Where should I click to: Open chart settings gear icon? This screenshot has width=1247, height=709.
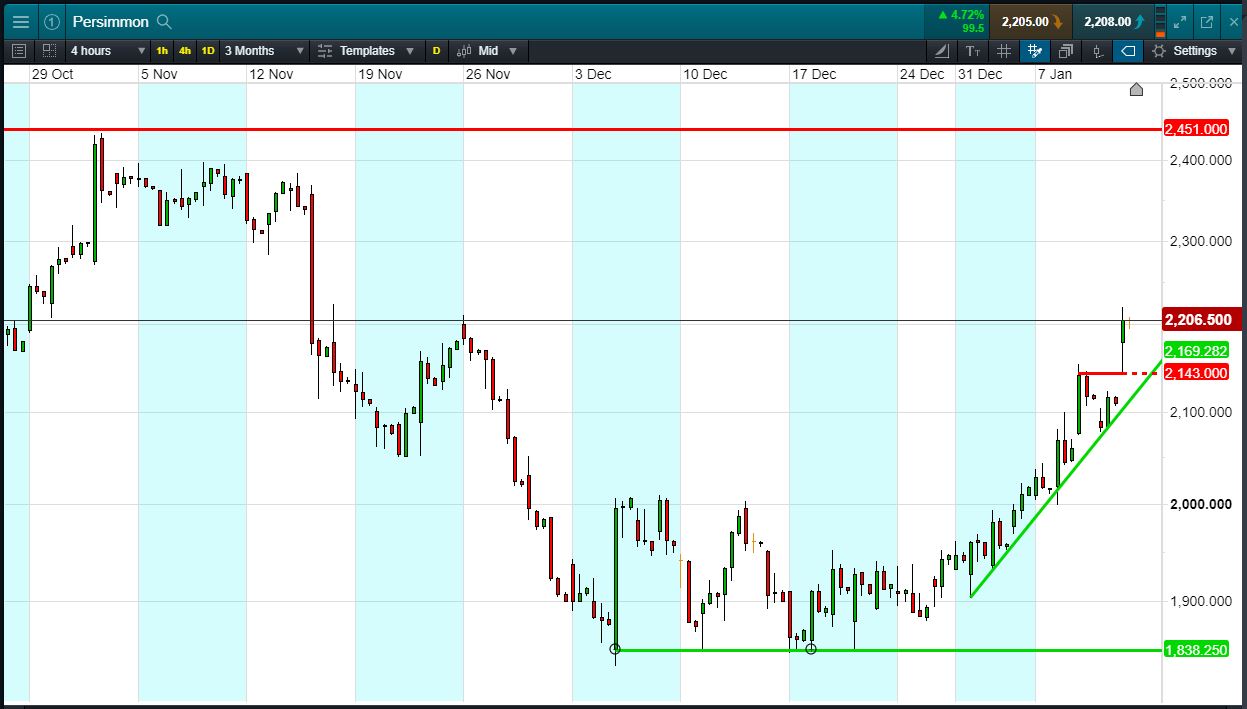1159,51
